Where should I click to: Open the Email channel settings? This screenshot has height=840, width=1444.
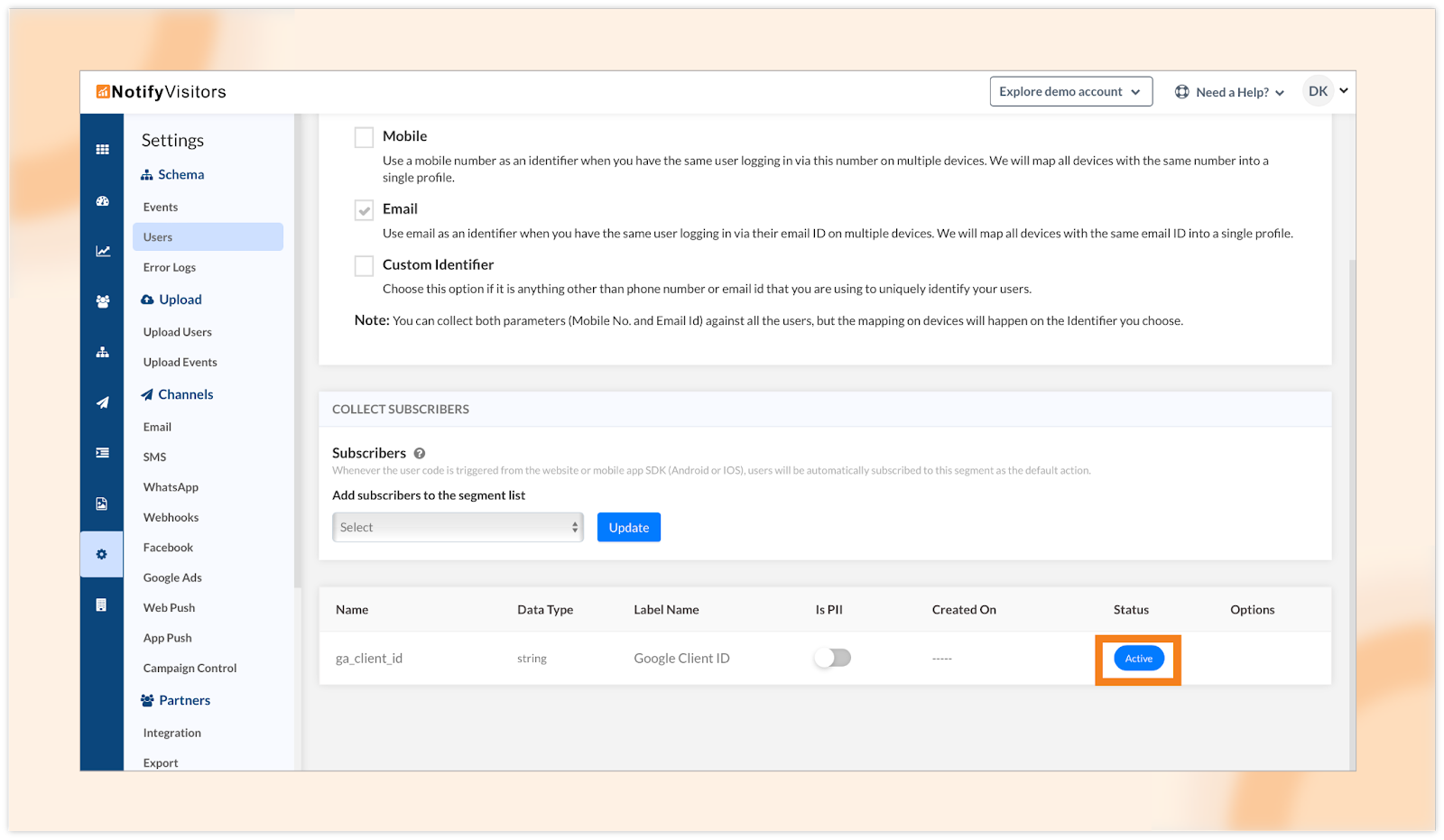(x=157, y=427)
